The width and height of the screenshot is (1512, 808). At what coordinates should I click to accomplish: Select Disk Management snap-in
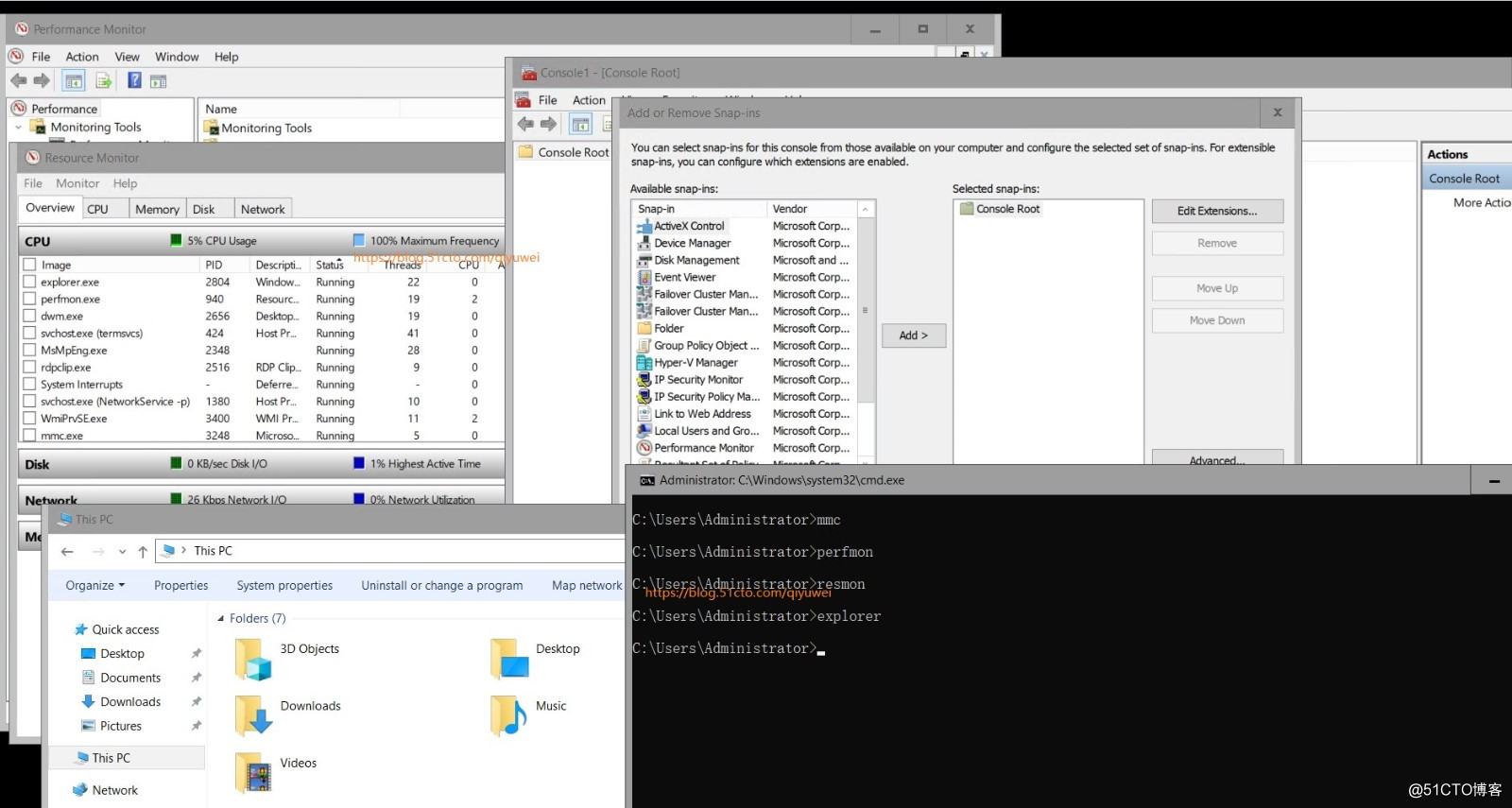(696, 260)
